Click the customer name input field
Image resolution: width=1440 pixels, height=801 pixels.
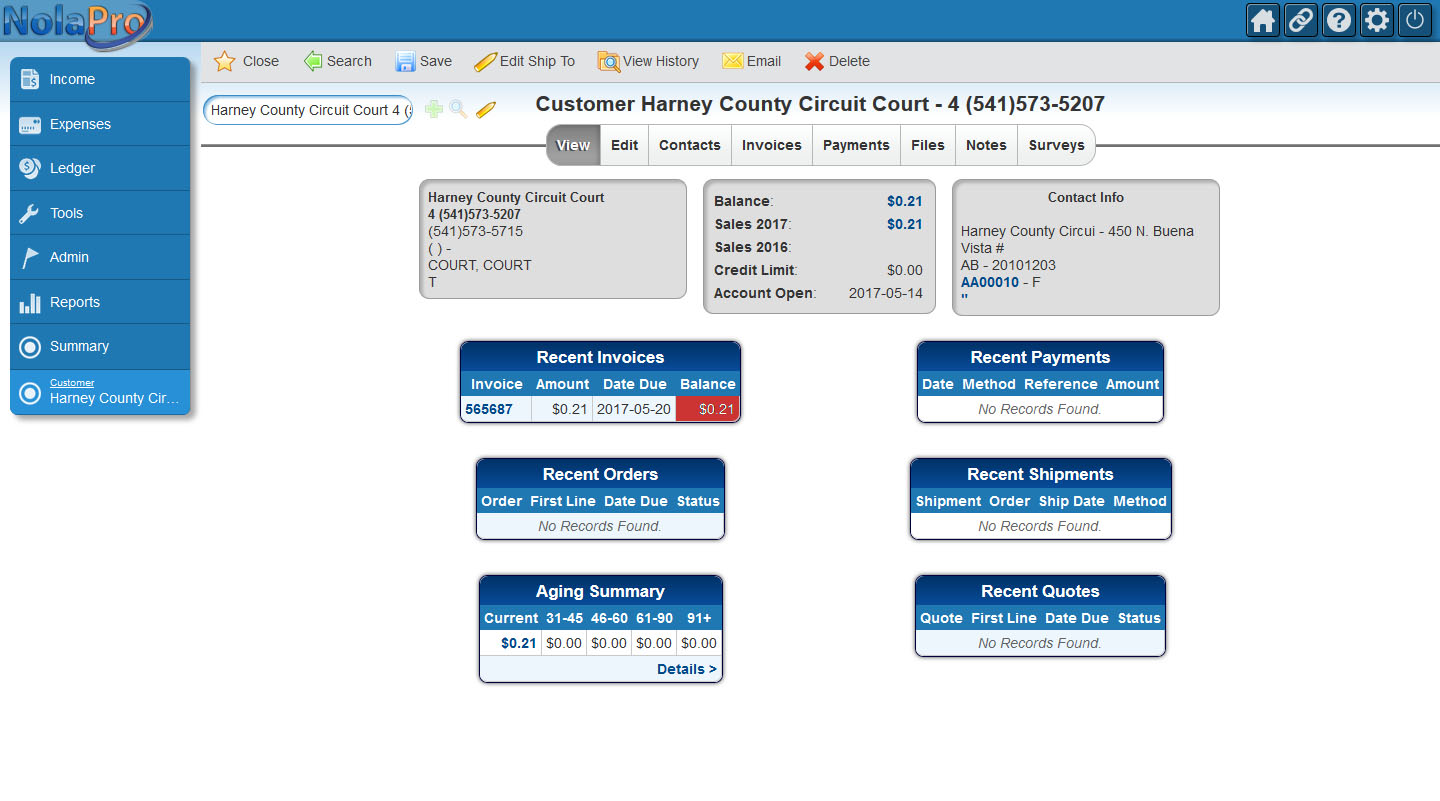tap(308, 110)
